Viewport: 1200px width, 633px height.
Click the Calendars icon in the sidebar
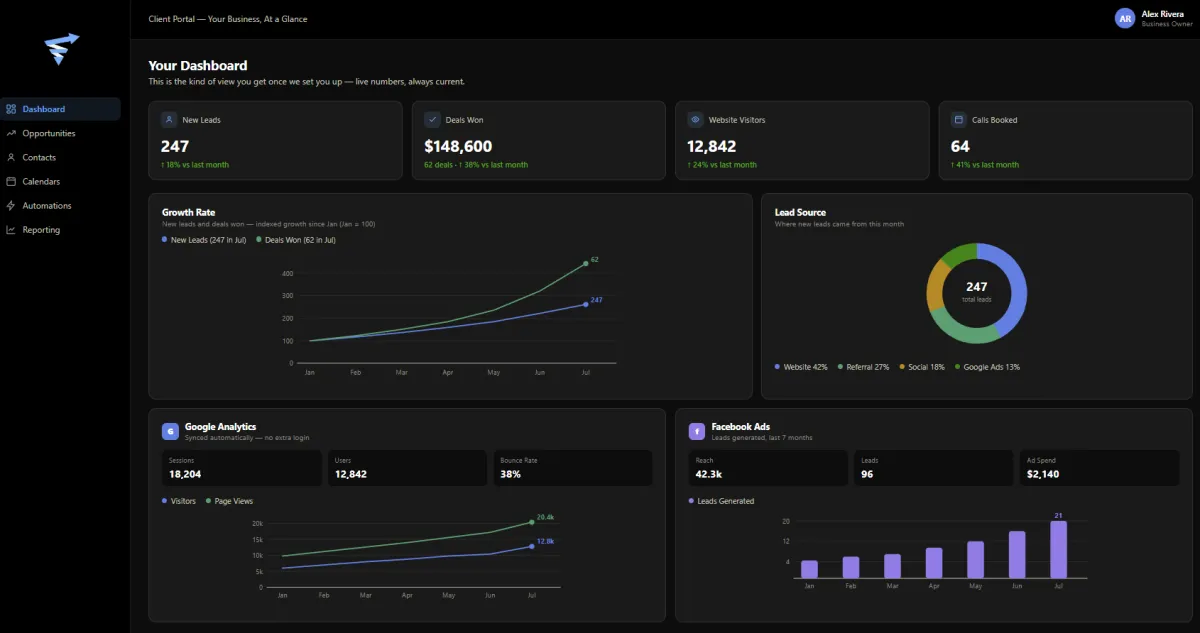(x=11, y=181)
